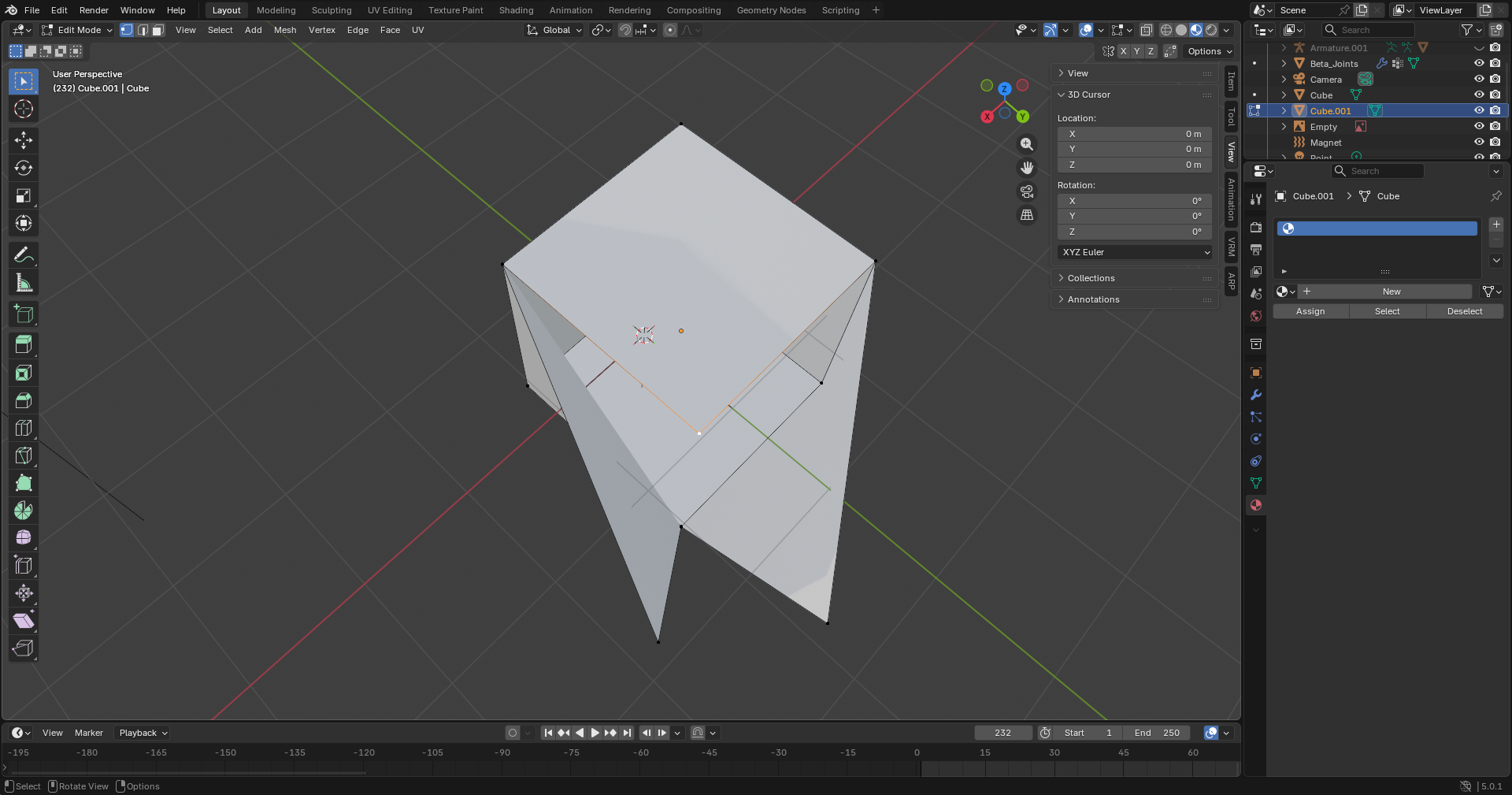This screenshot has height=795, width=1512.
Task: Select the Knife tool
Action: (24, 455)
